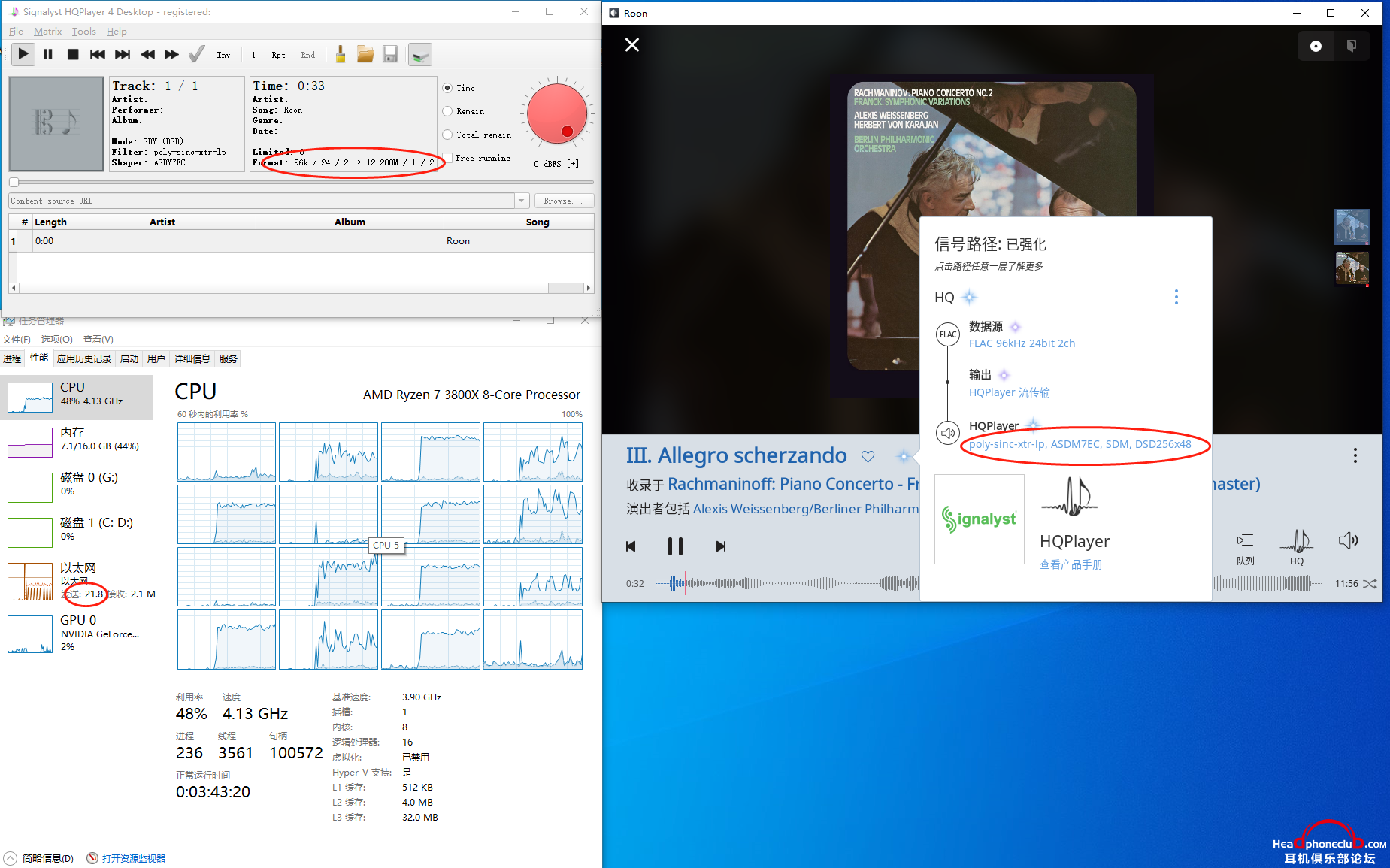
Task: Click the floppy disk save icon
Action: 390,54
